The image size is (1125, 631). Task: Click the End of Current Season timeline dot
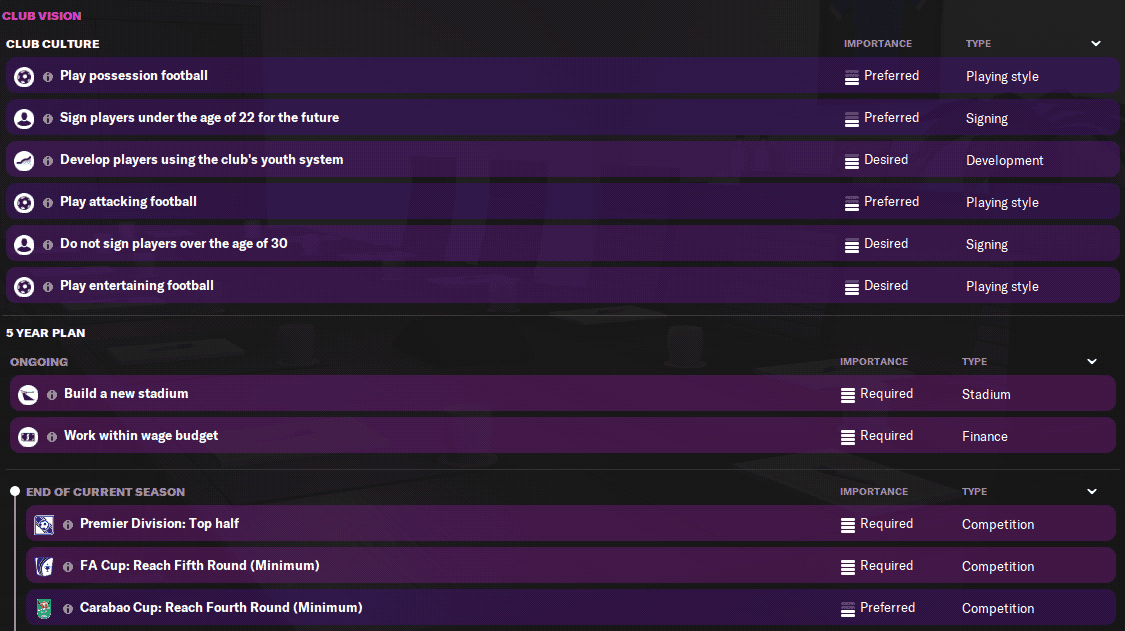click(x=14, y=492)
